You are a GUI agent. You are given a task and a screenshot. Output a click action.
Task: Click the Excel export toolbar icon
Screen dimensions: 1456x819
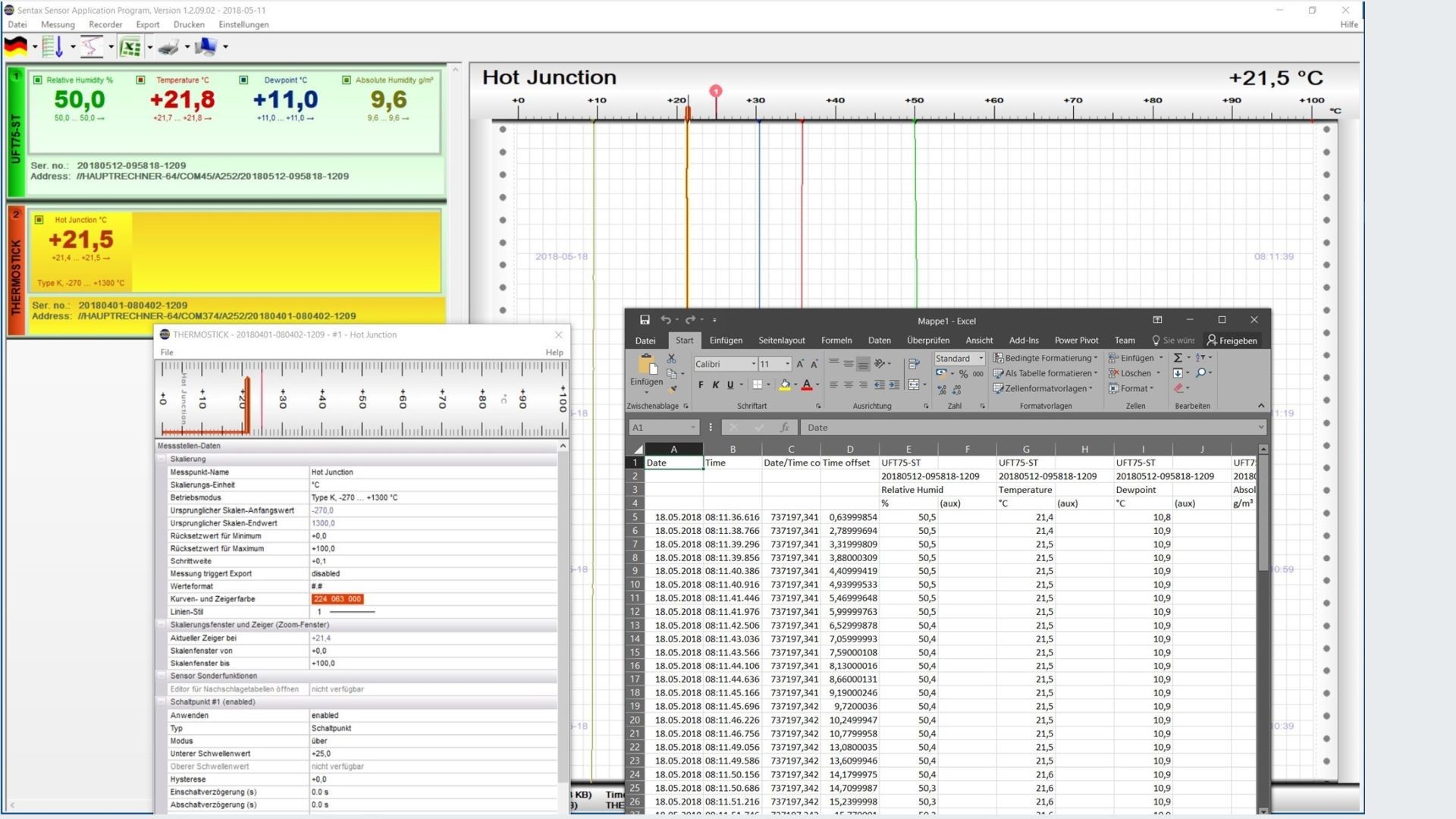click(130, 47)
